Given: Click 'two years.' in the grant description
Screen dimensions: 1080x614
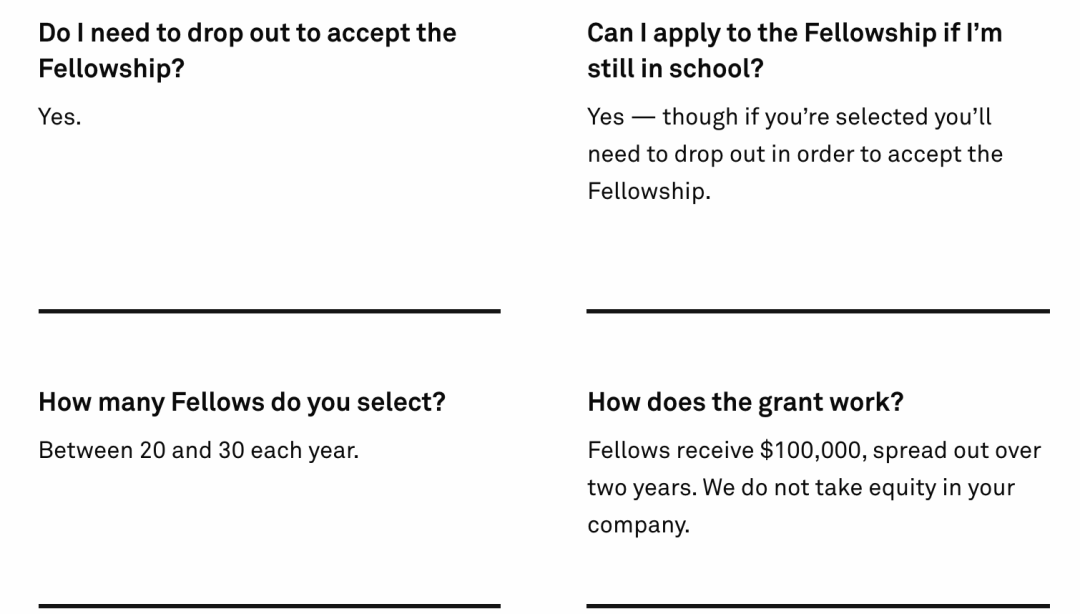Looking at the screenshot, I should click(x=642, y=488).
